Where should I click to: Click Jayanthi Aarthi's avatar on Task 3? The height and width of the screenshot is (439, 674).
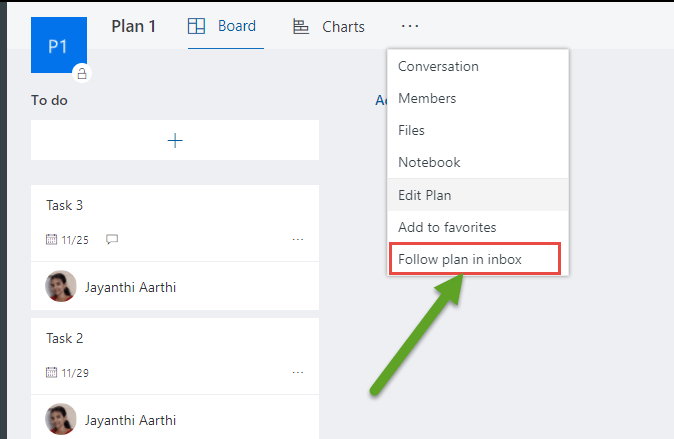[61, 287]
